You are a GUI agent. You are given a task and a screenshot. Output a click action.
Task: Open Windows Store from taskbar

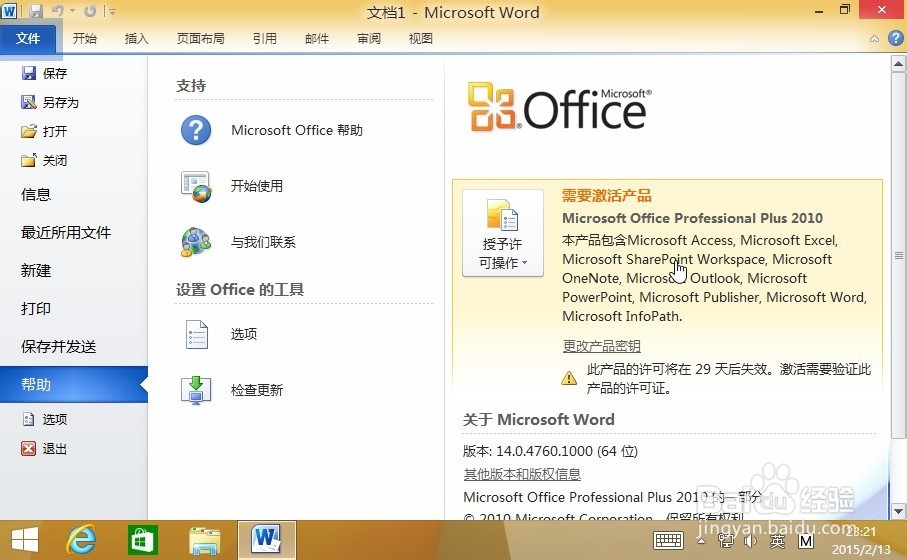(142, 541)
